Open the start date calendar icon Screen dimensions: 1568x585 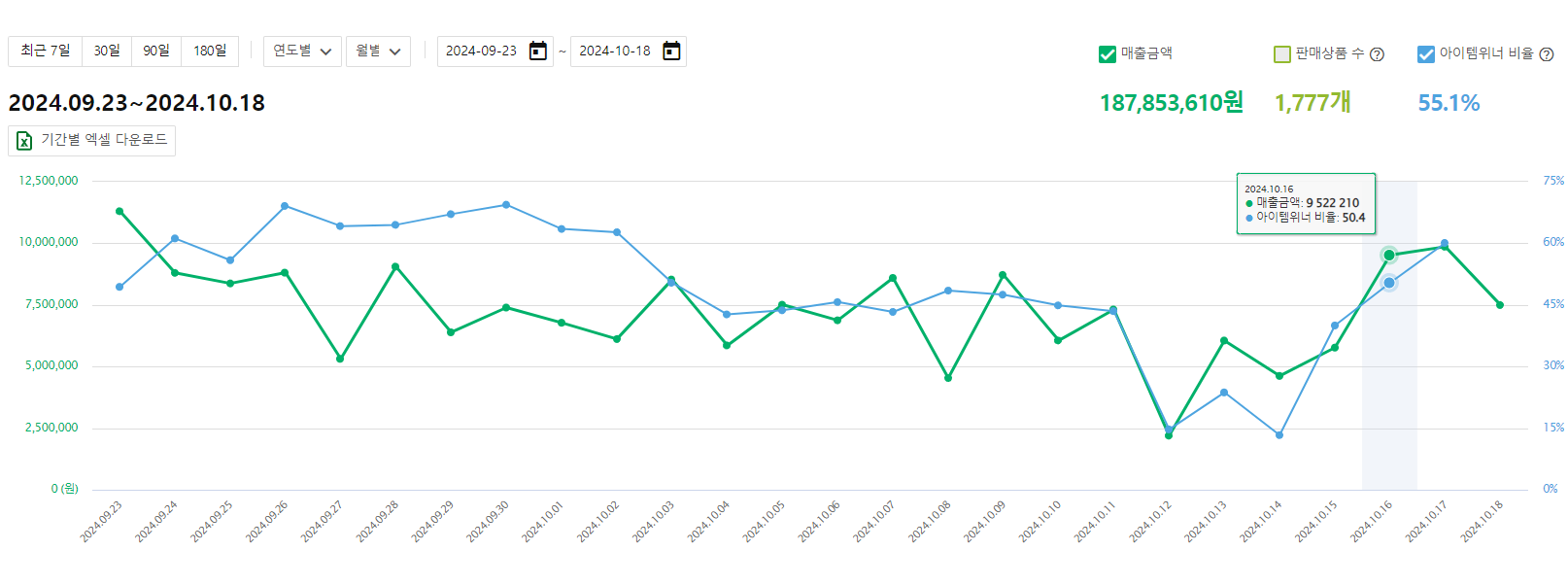tap(537, 52)
